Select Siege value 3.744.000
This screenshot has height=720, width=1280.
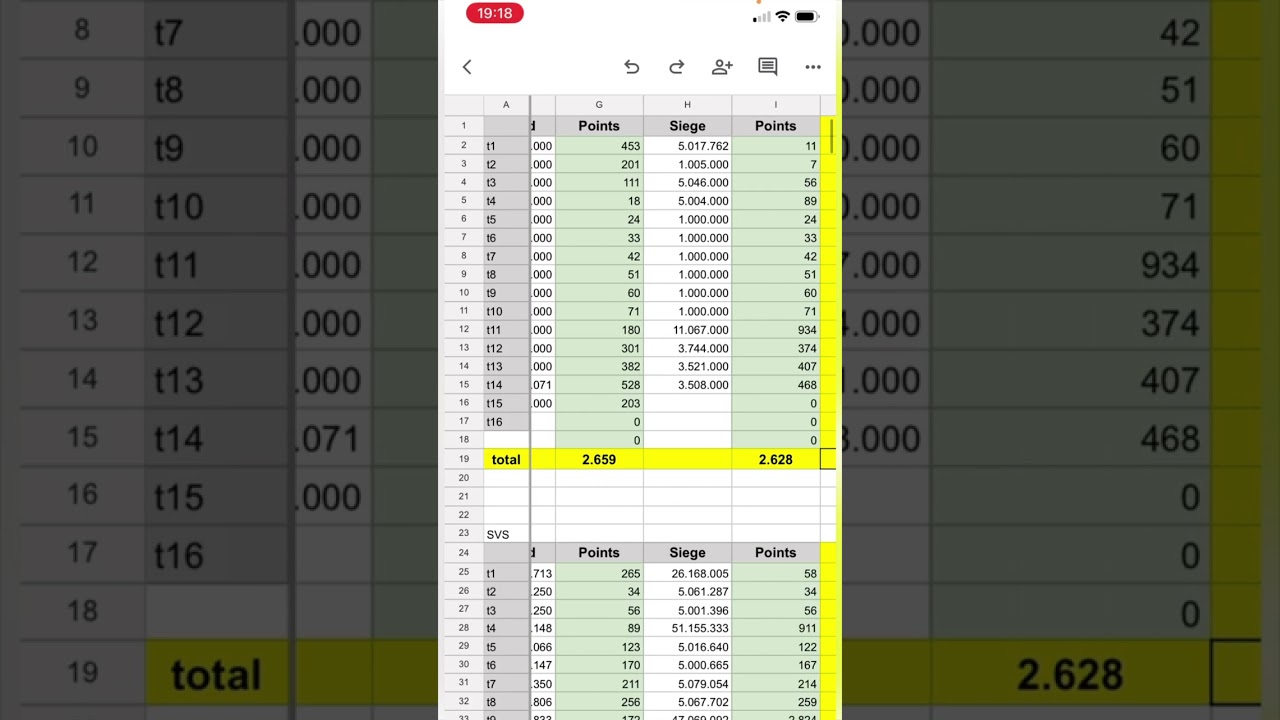pyautogui.click(x=687, y=348)
